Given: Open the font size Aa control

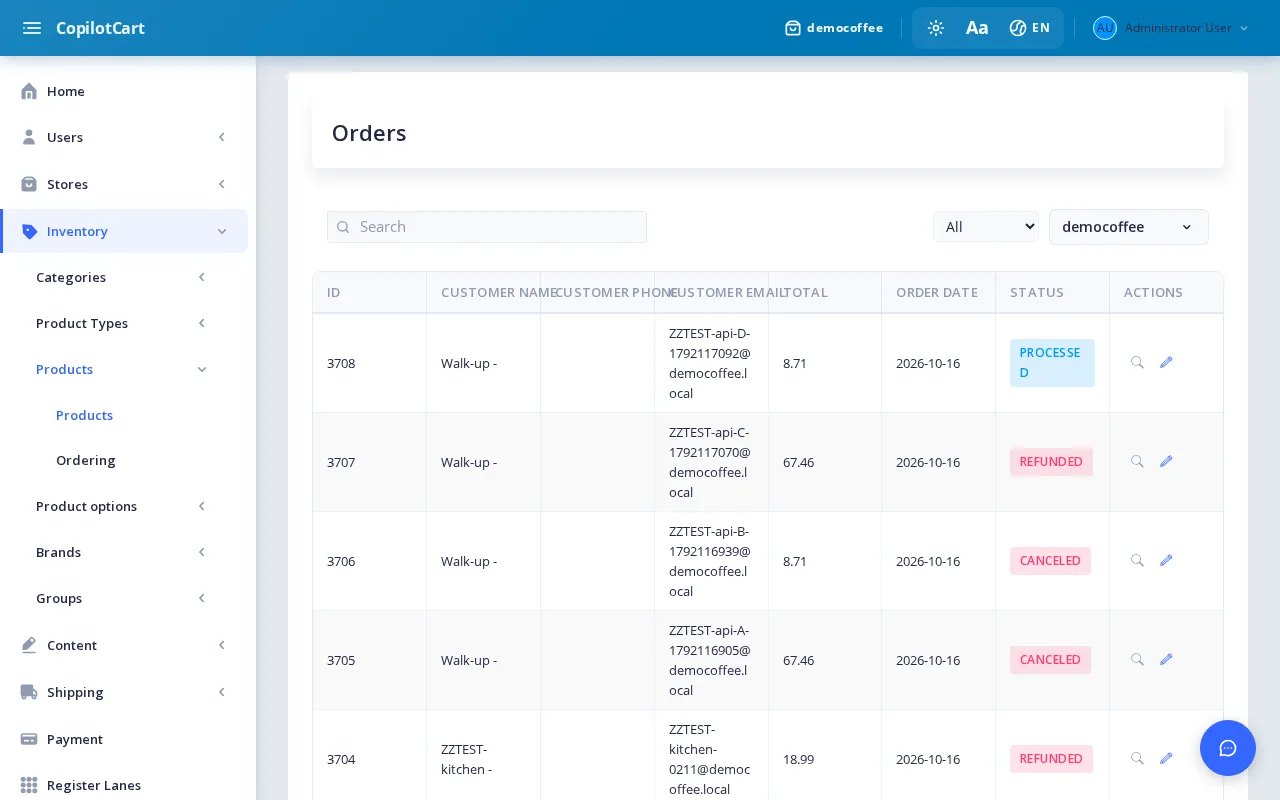Looking at the screenshot, I should click(977, 28).
